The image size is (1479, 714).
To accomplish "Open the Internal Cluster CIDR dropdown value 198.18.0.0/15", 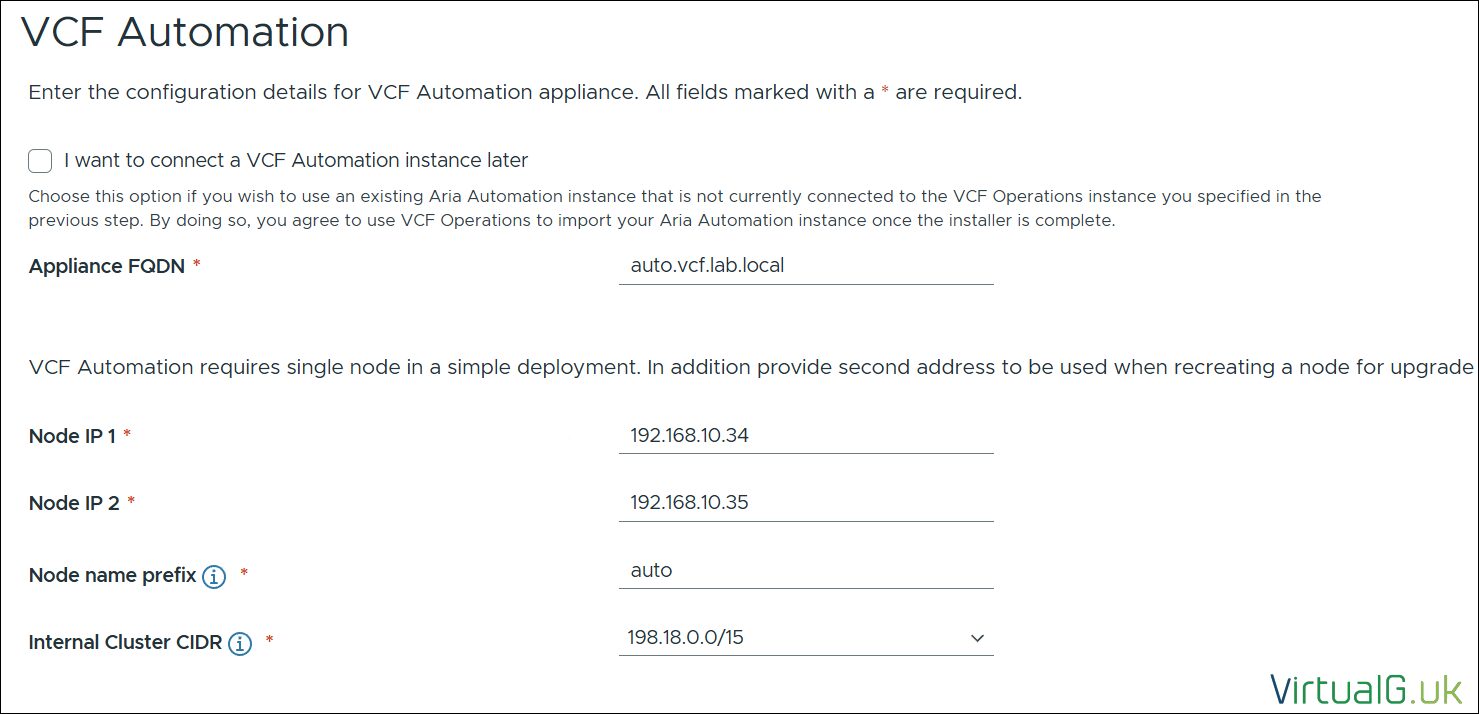I will 790,638.
